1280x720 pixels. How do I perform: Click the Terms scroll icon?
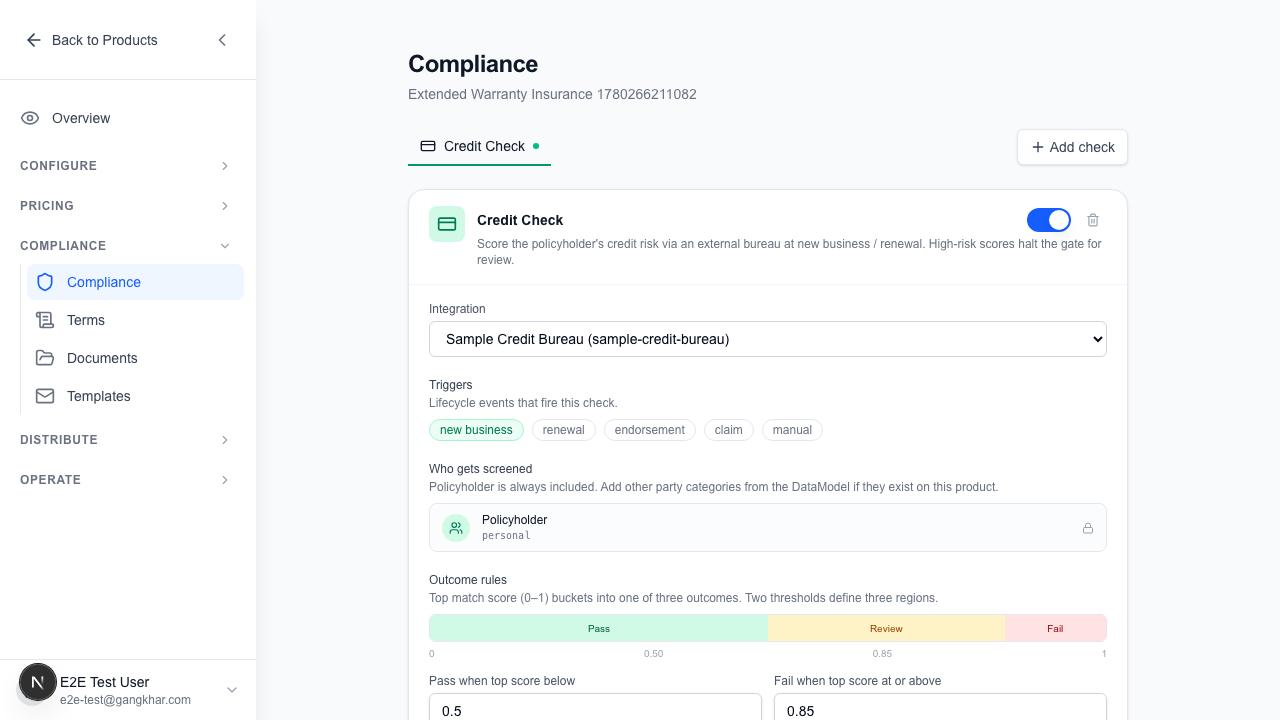tap(45, 320)
